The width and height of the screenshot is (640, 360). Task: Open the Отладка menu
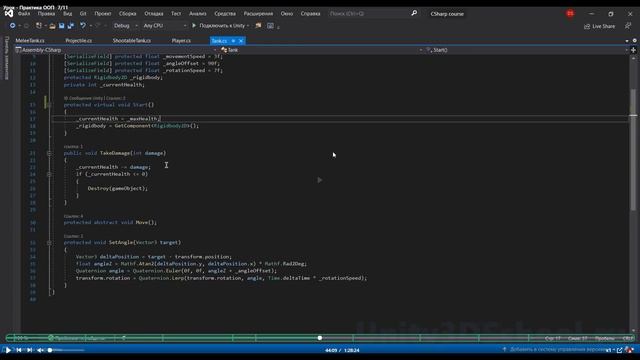point(153,13)
